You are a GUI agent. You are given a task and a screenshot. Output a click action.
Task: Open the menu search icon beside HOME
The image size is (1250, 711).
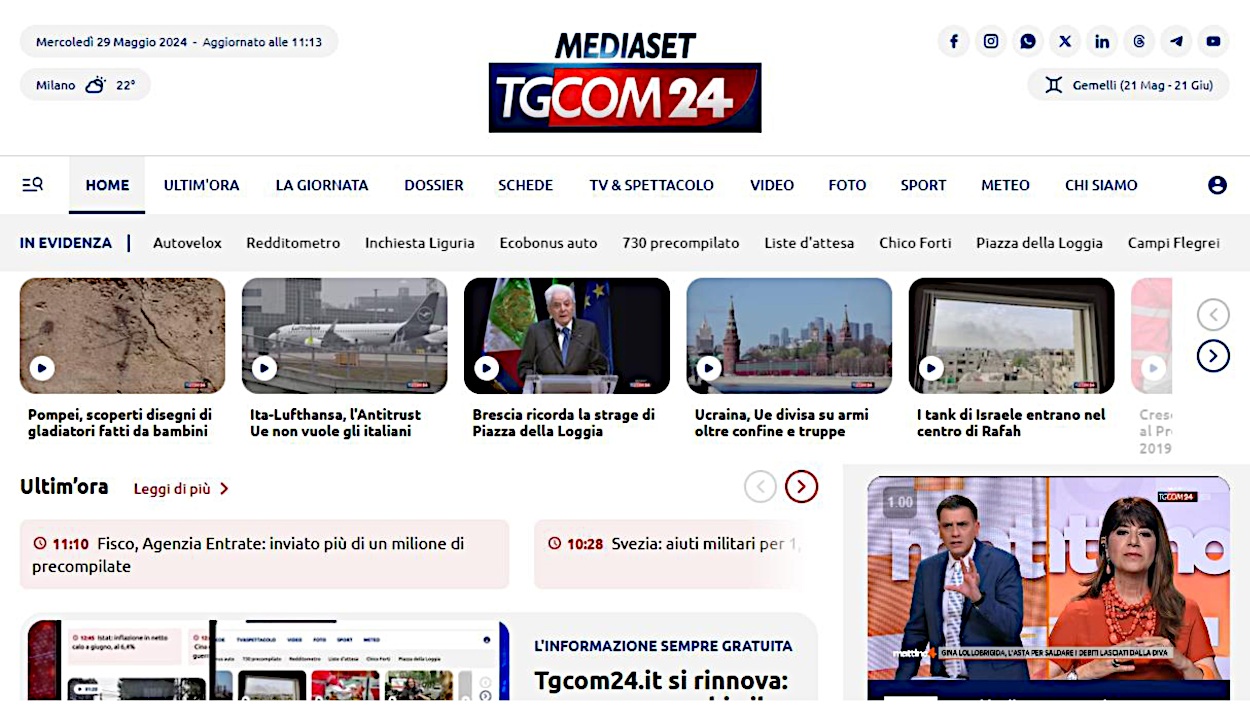click(32, 184)
